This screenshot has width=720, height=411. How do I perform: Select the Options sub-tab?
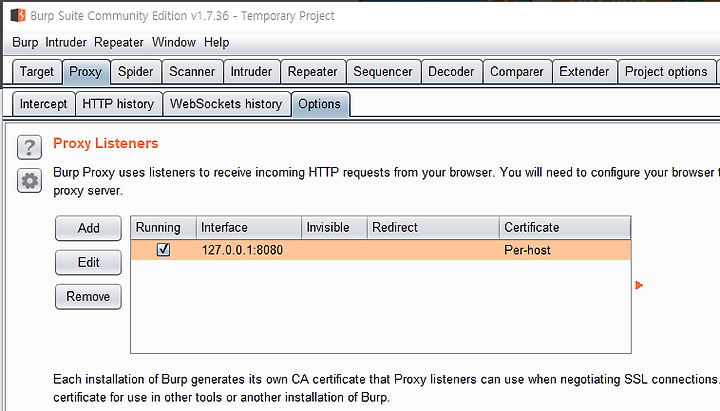320,104
